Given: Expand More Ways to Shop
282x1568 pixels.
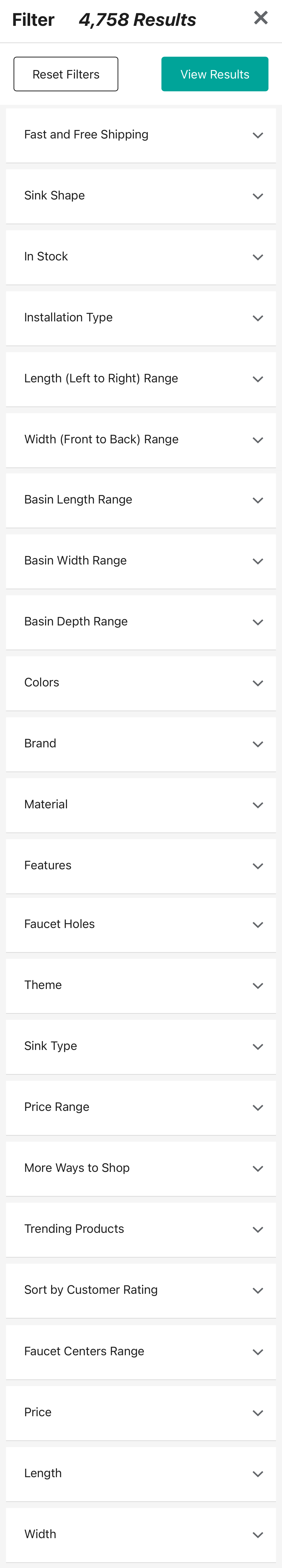Looking at the screenshot, I should pos(141,1168).
